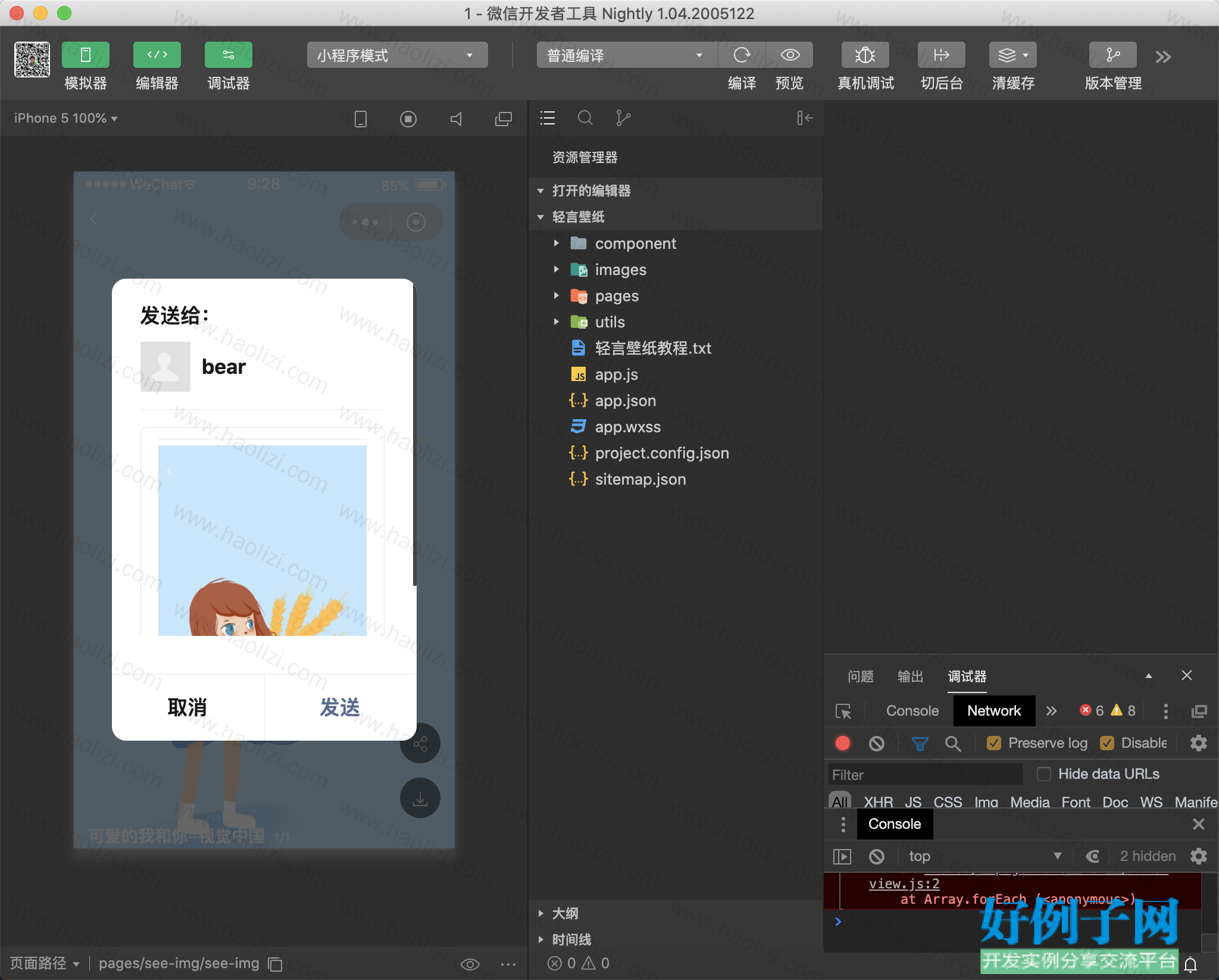Open the iPhone 5 device dropdown
The height and width of the screenshot is (980, 1219).
pyautogui.click(x=66, y=118)
